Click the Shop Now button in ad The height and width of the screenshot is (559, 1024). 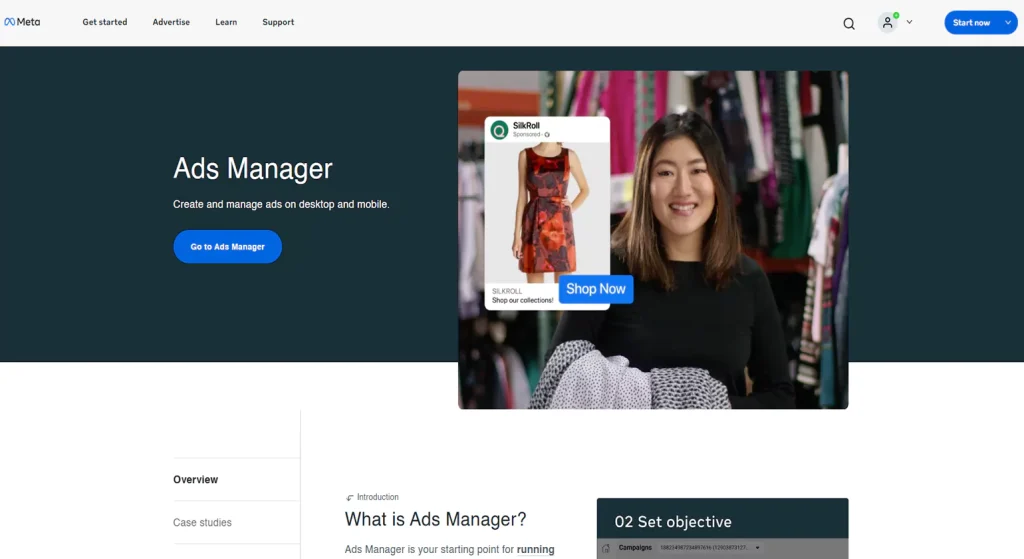coord(596,289)
